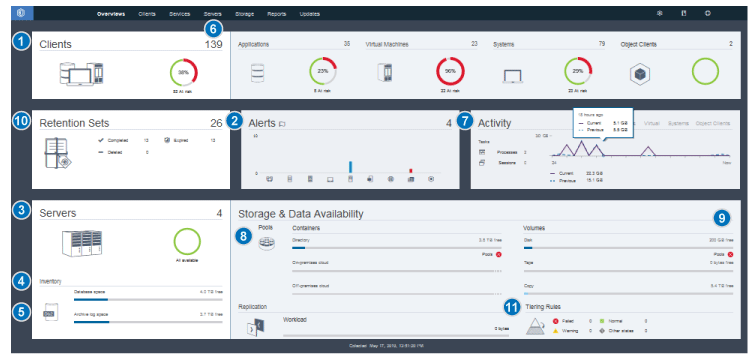The width and height of the screenshot is (756, 360).
Task: Click the Clients 38% at-risk donut chart
Action: tap(184, 73)
